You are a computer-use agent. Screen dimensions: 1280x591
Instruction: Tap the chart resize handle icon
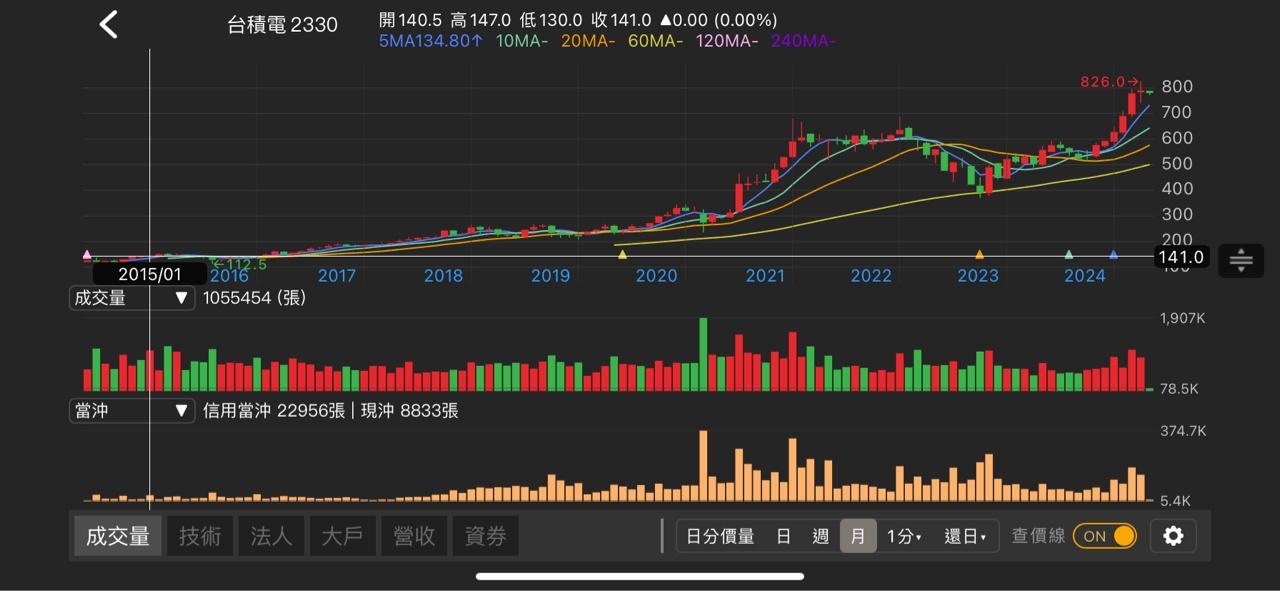1240,260
